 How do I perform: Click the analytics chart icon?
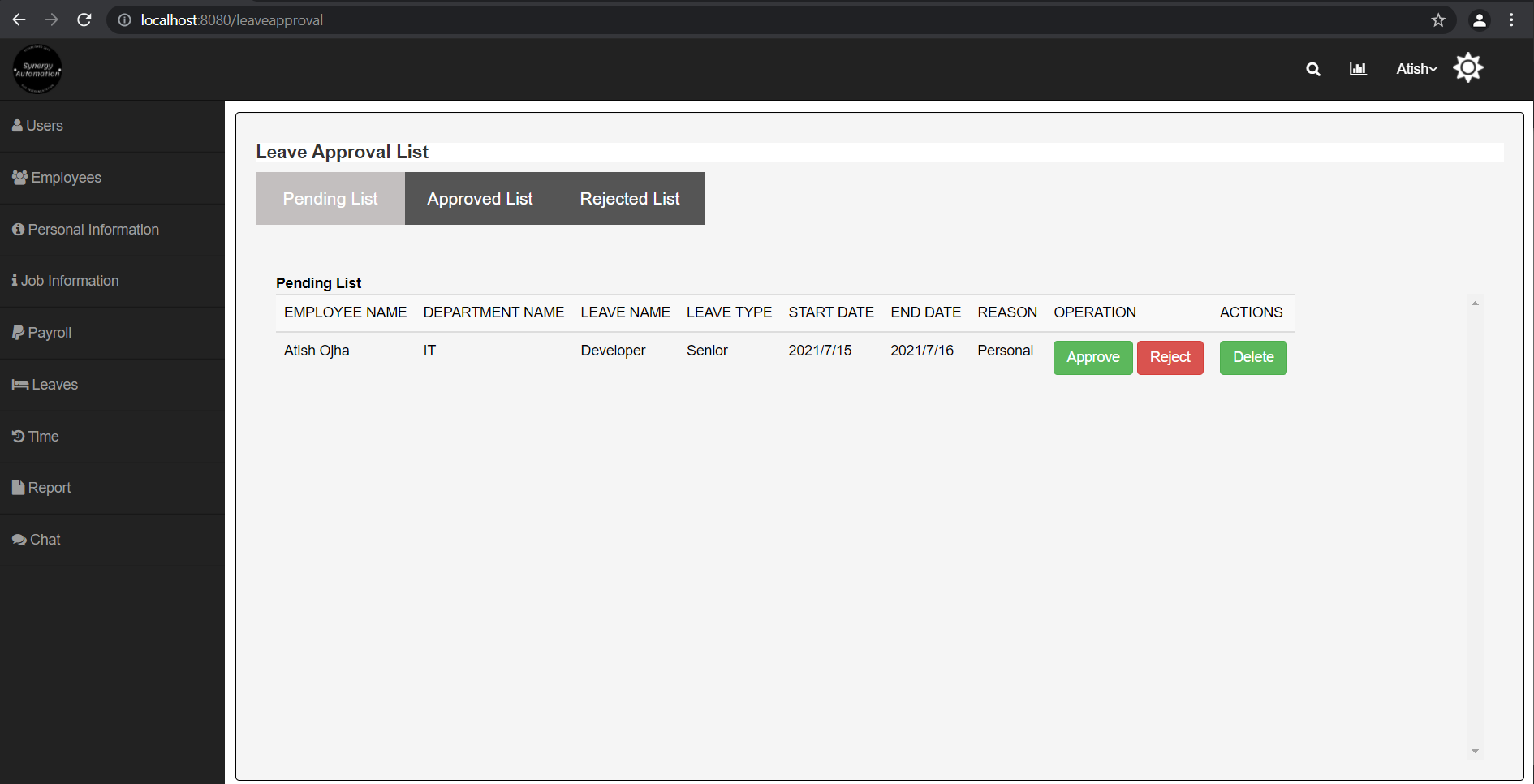point(1357,69)
